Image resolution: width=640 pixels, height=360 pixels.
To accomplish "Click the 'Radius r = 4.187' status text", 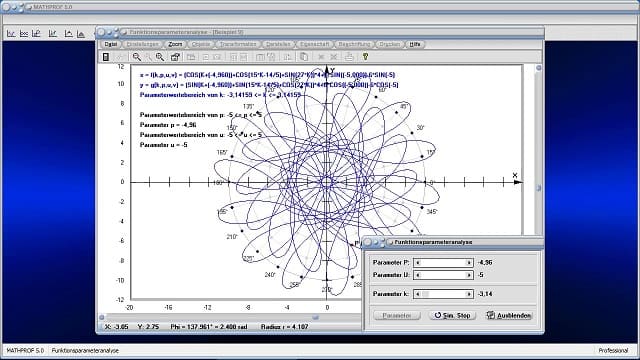I will point(284,327).
